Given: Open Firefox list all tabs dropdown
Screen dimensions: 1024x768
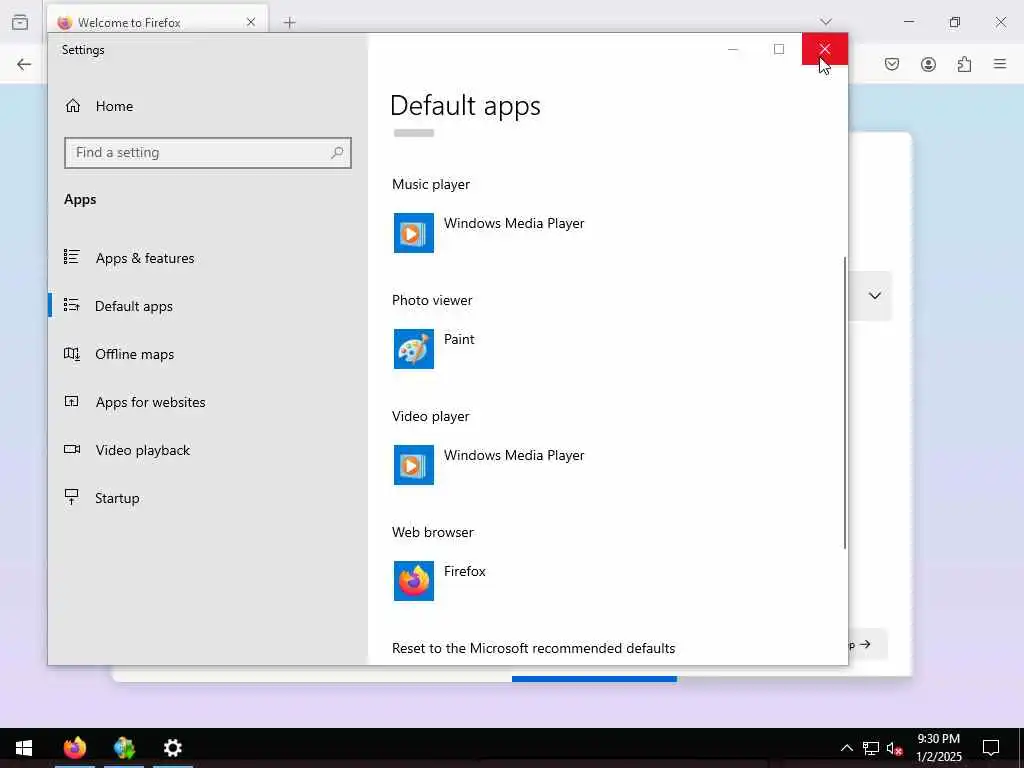Looking at the screenshot, I should (826, 22).
